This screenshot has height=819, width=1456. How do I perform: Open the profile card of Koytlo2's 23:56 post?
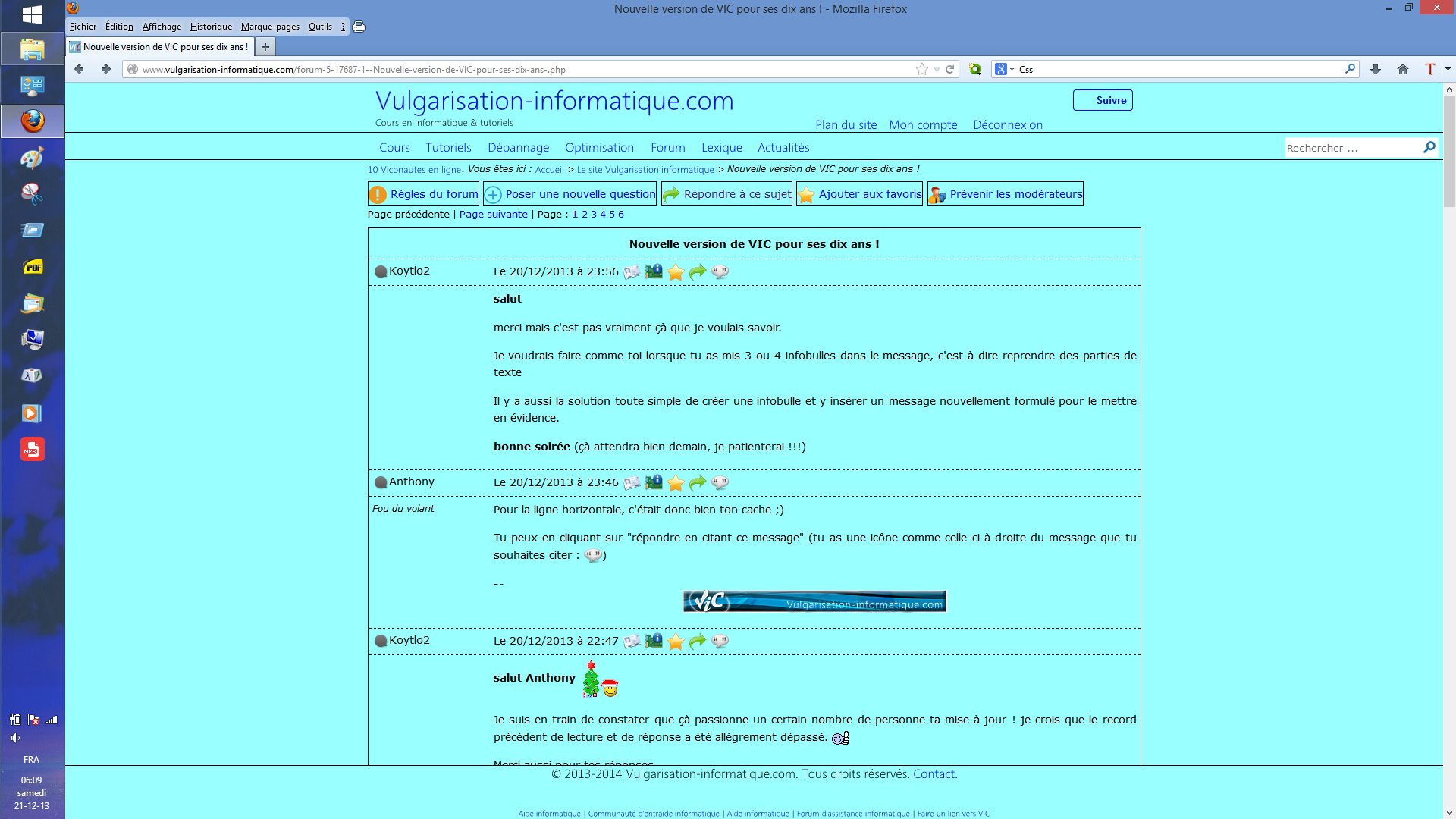(x=632, y=272)
